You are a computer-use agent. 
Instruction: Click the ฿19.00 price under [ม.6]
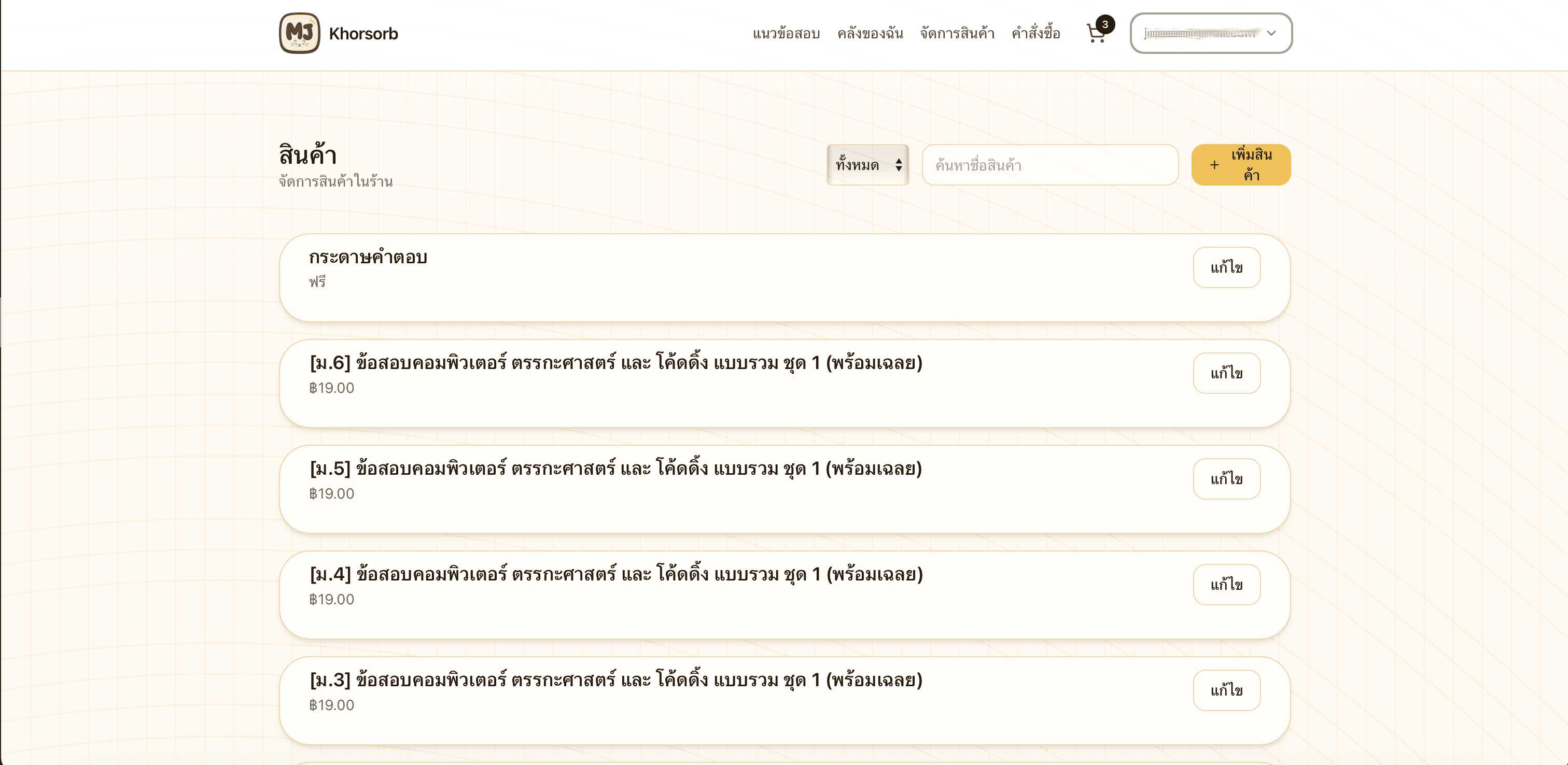[331, 388]
